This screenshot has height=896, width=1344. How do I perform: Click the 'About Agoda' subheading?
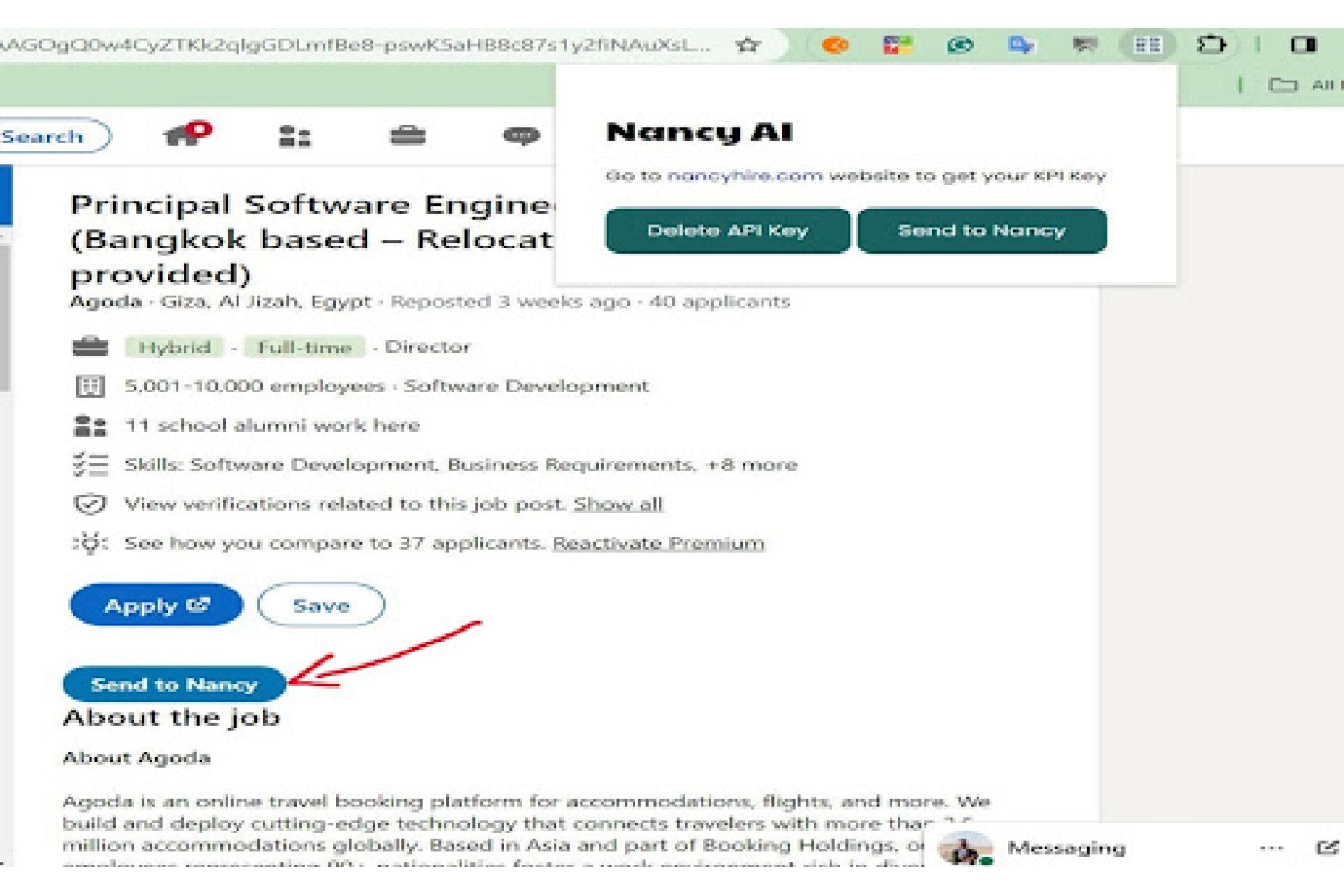136,758
